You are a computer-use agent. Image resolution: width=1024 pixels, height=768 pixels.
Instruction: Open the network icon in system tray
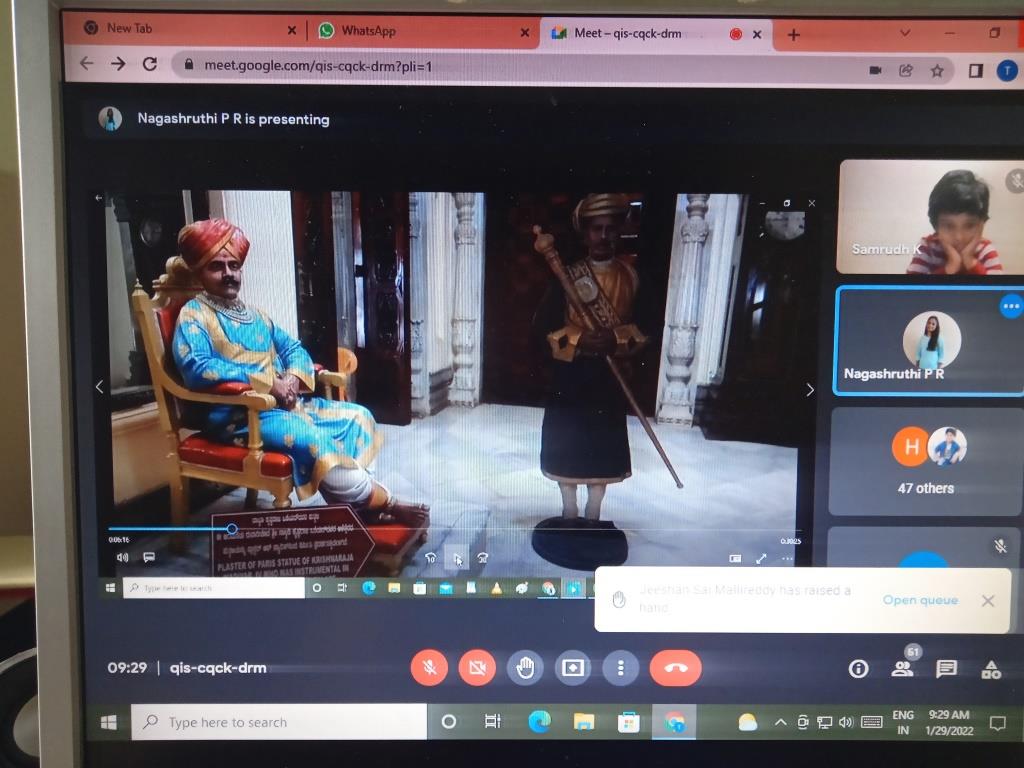[x=825, y=722]
